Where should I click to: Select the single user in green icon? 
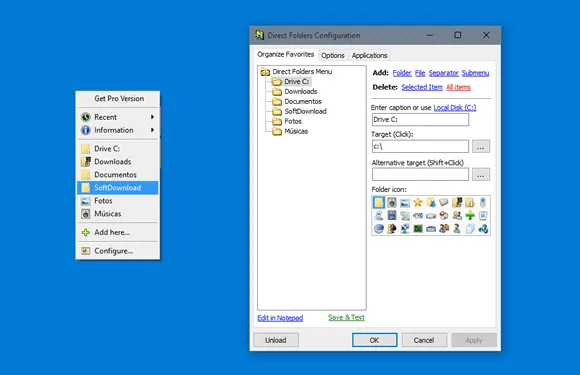457,229
